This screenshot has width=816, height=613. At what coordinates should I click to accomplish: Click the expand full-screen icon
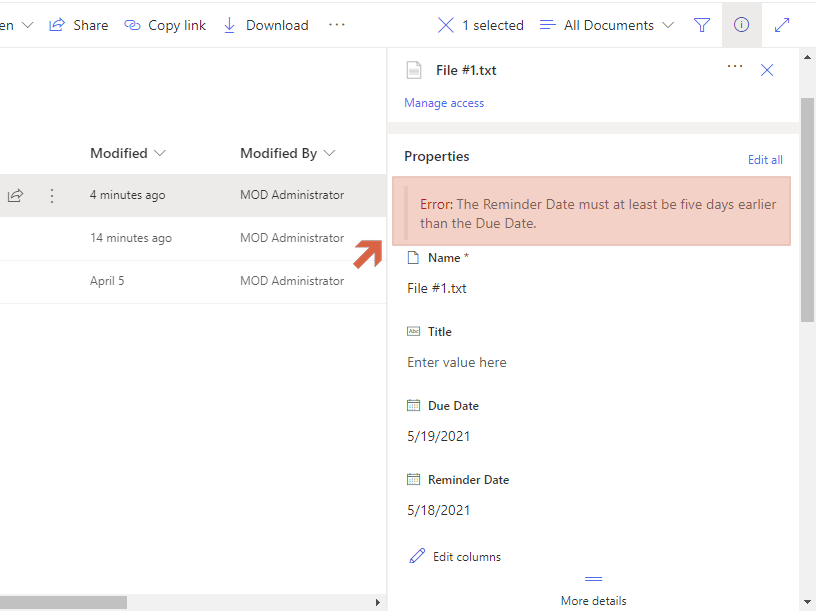(x=782, y=24)
